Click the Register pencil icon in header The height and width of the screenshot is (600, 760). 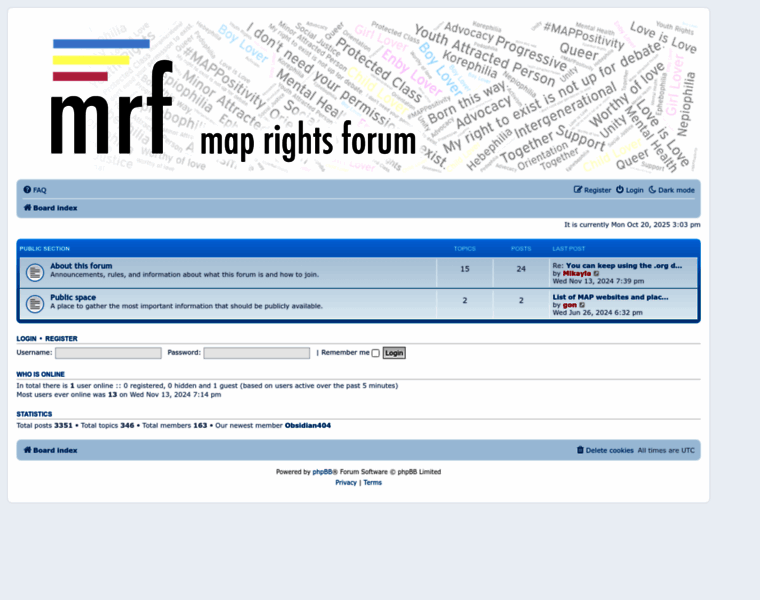[578, 190]
